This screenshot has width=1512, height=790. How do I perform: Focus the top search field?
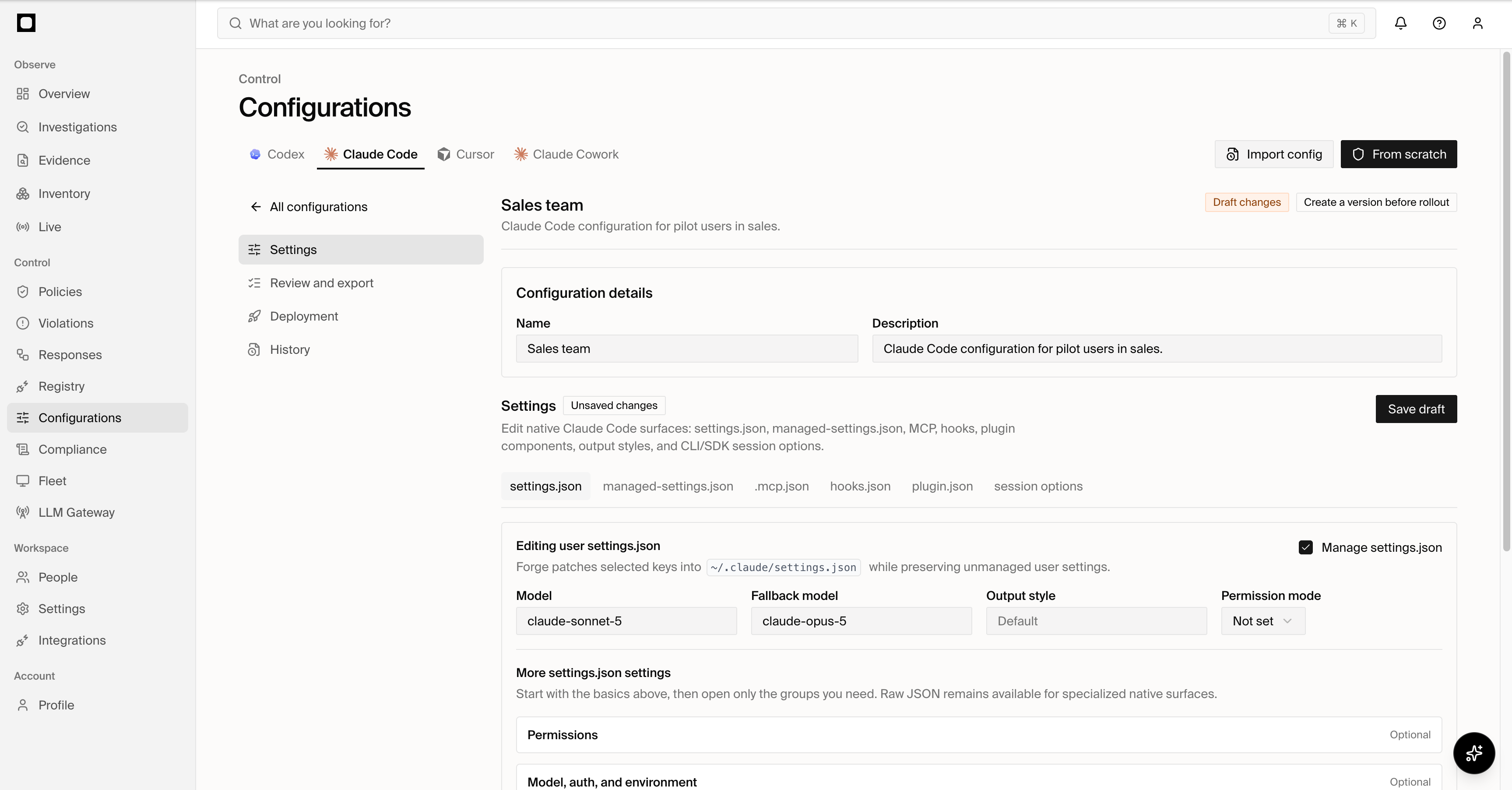(797, 23)
